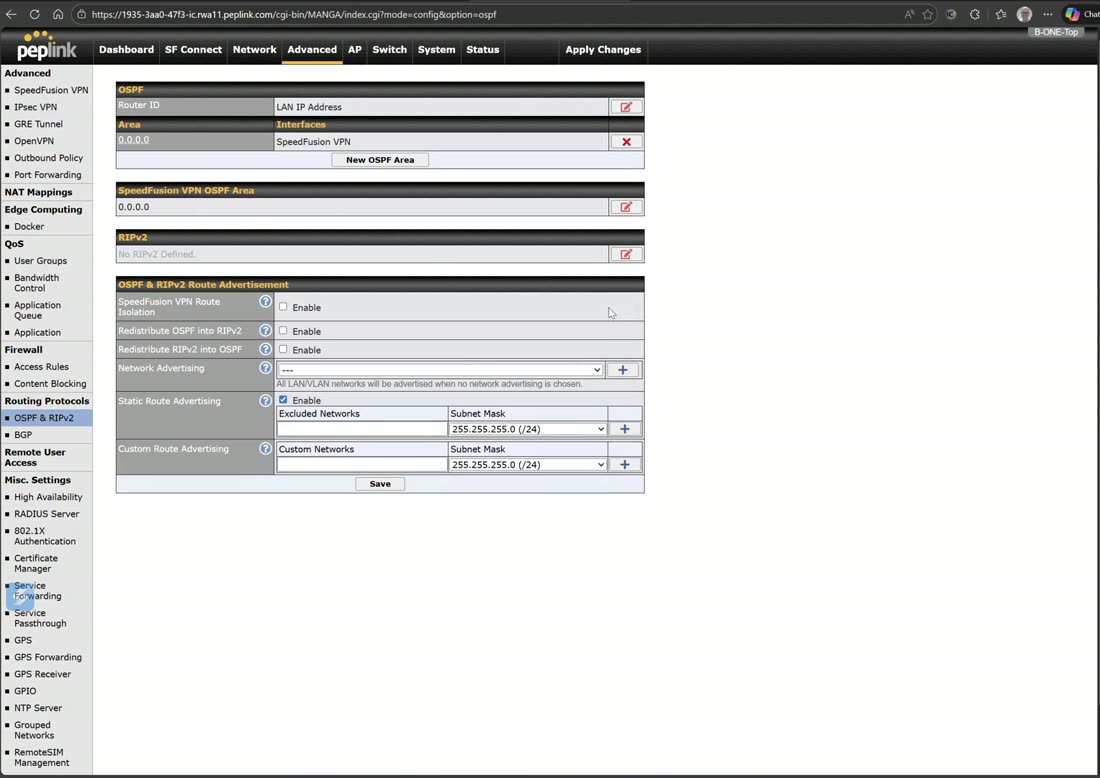This screenshot has height=778, width=1100.
Task: Open the browser profile avatar
Action: tap(1024, 14)
